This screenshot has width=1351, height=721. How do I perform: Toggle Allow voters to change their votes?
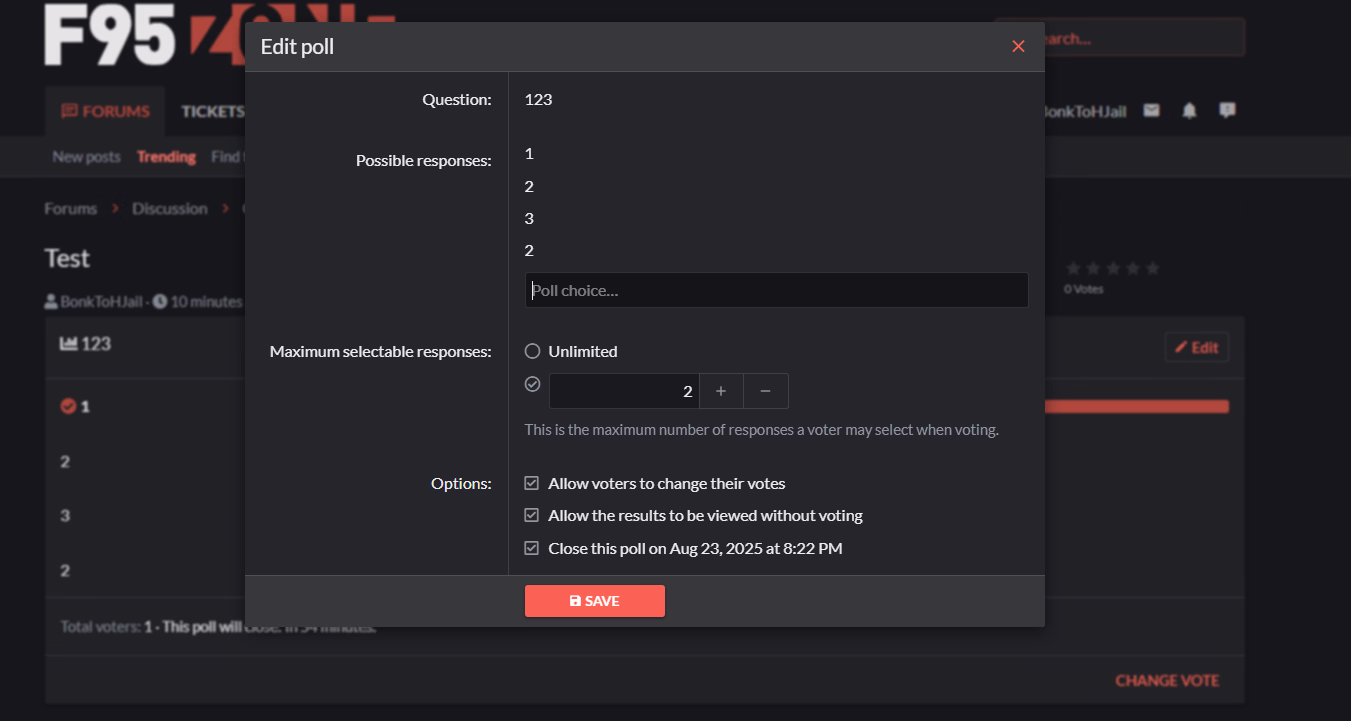click(532, 484)
